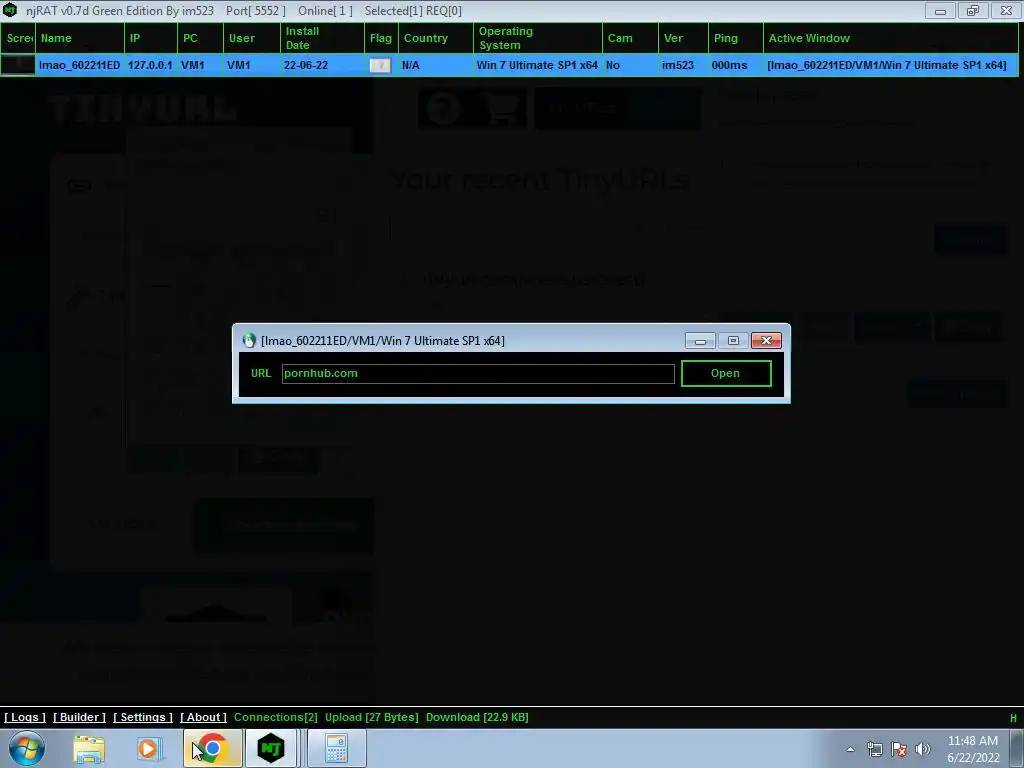
Task: Open the Calculator taskbar button
Action: 336,748
